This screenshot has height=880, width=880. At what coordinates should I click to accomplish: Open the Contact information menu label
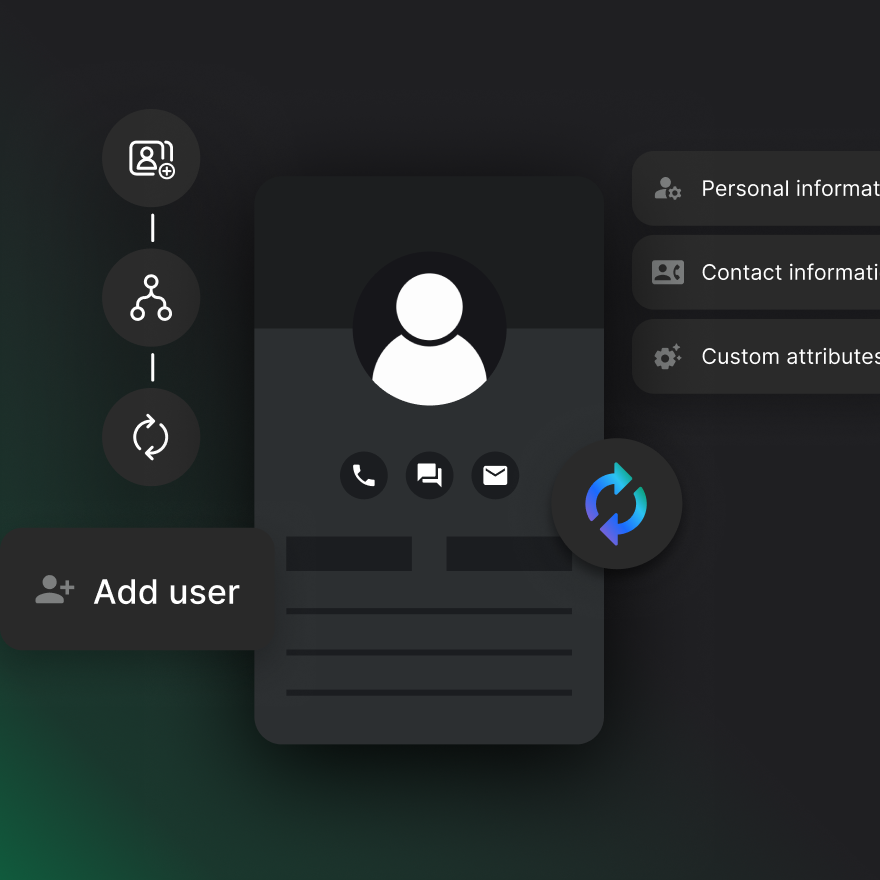coord(789,272)
